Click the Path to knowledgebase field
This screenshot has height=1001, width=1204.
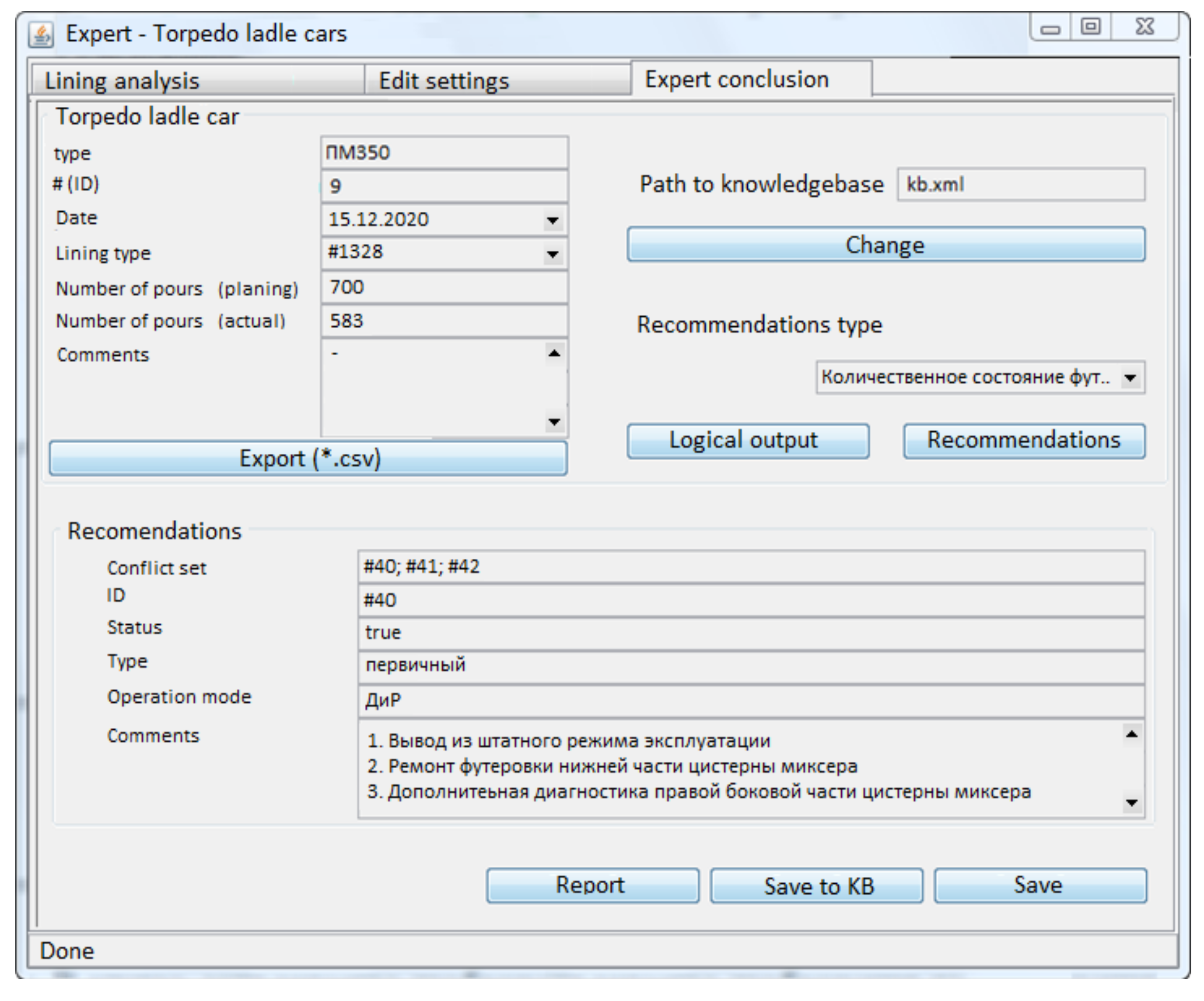point(1021,185)
